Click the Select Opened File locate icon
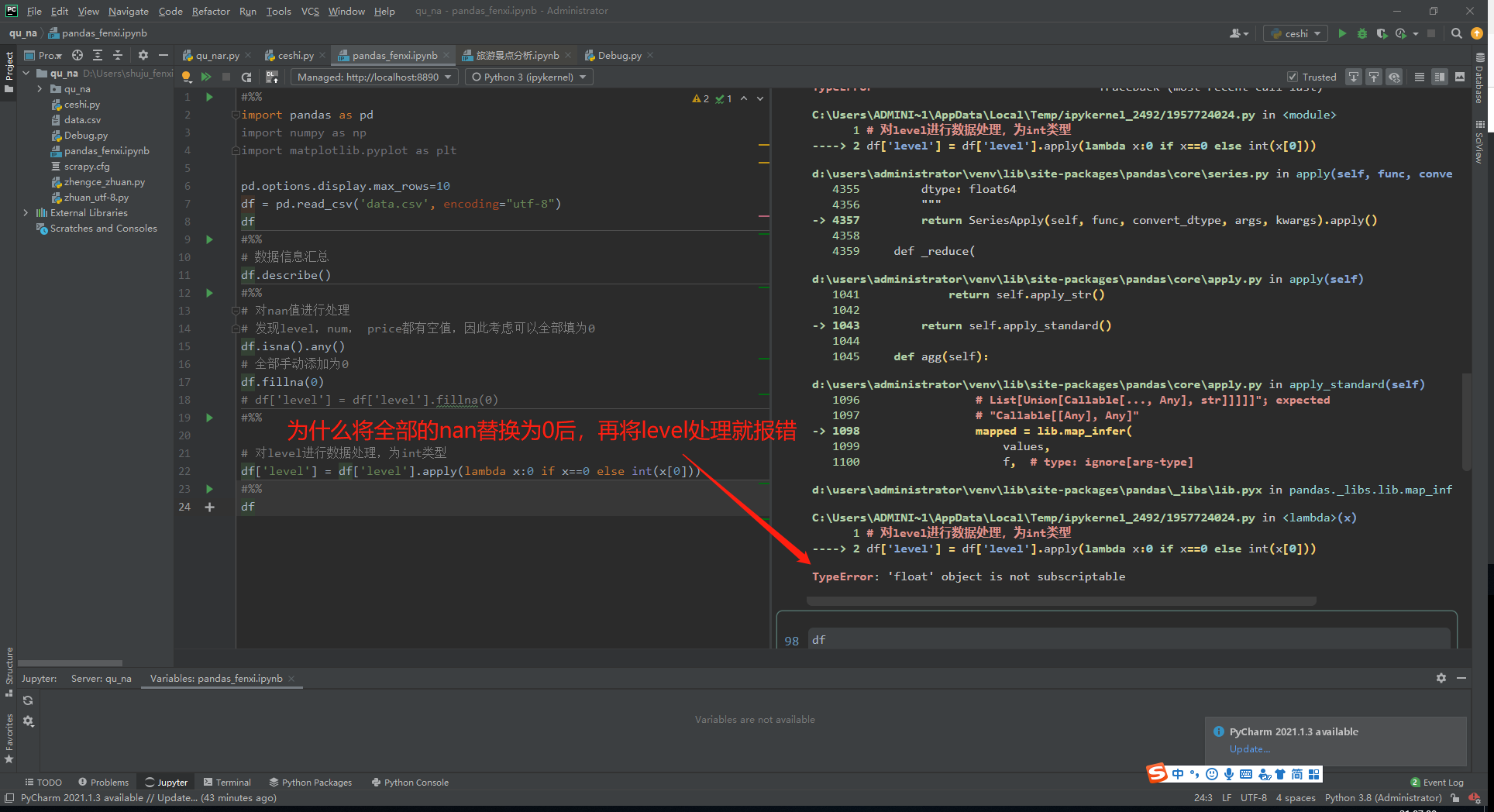 [x=77, y=55]
